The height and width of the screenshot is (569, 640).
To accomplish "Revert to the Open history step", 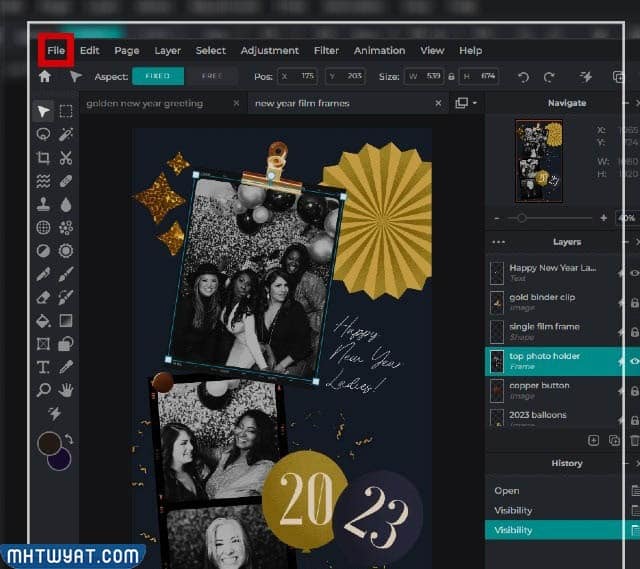I will click(507, 491).
